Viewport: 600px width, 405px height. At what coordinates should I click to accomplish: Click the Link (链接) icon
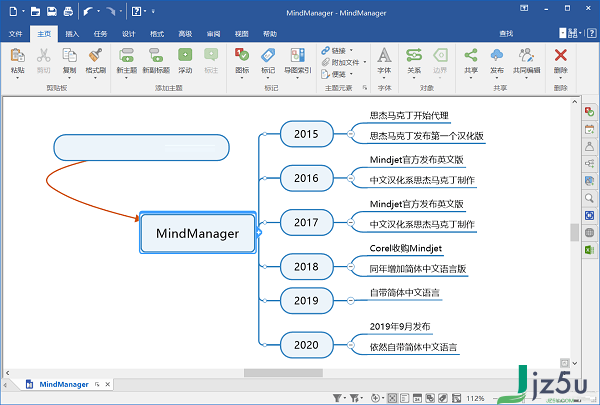click(x=326, y=50)
